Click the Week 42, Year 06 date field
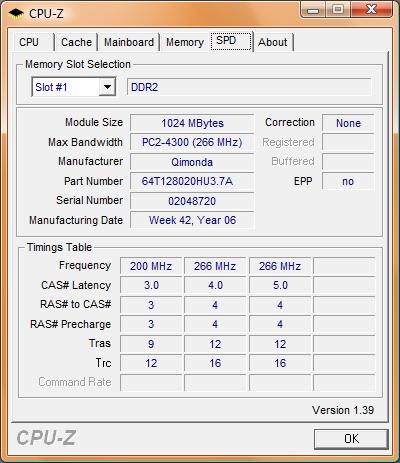400x463 pixels. pyautogui.click(x=192, y=220)
